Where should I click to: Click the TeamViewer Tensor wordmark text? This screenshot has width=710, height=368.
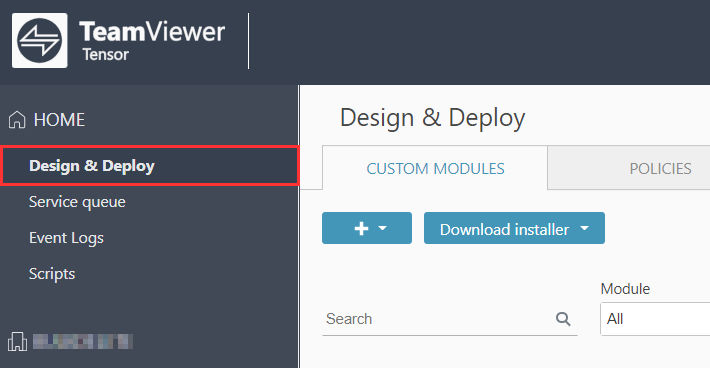(x=152, y=41)
